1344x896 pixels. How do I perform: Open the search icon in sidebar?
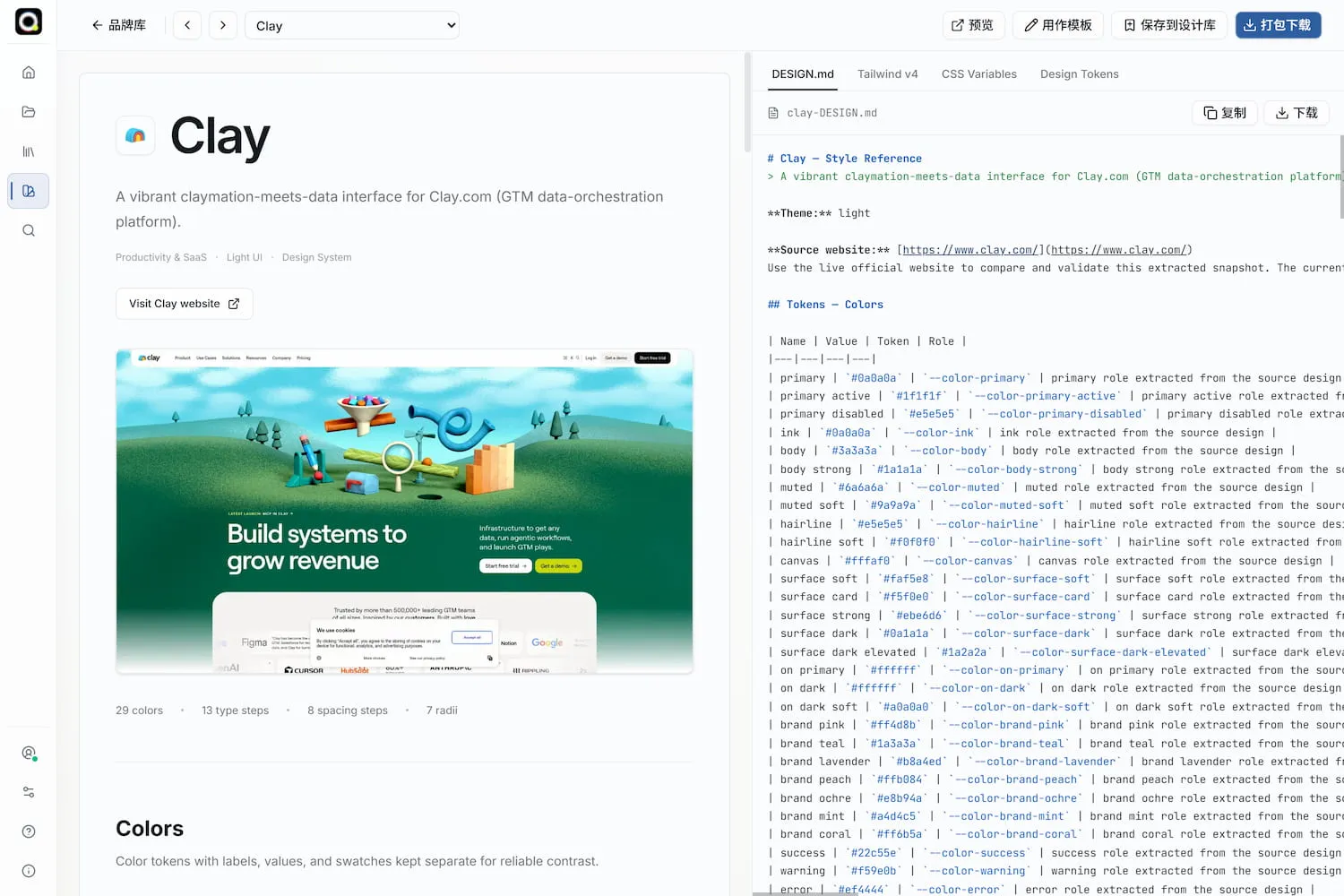click(29, 230)
